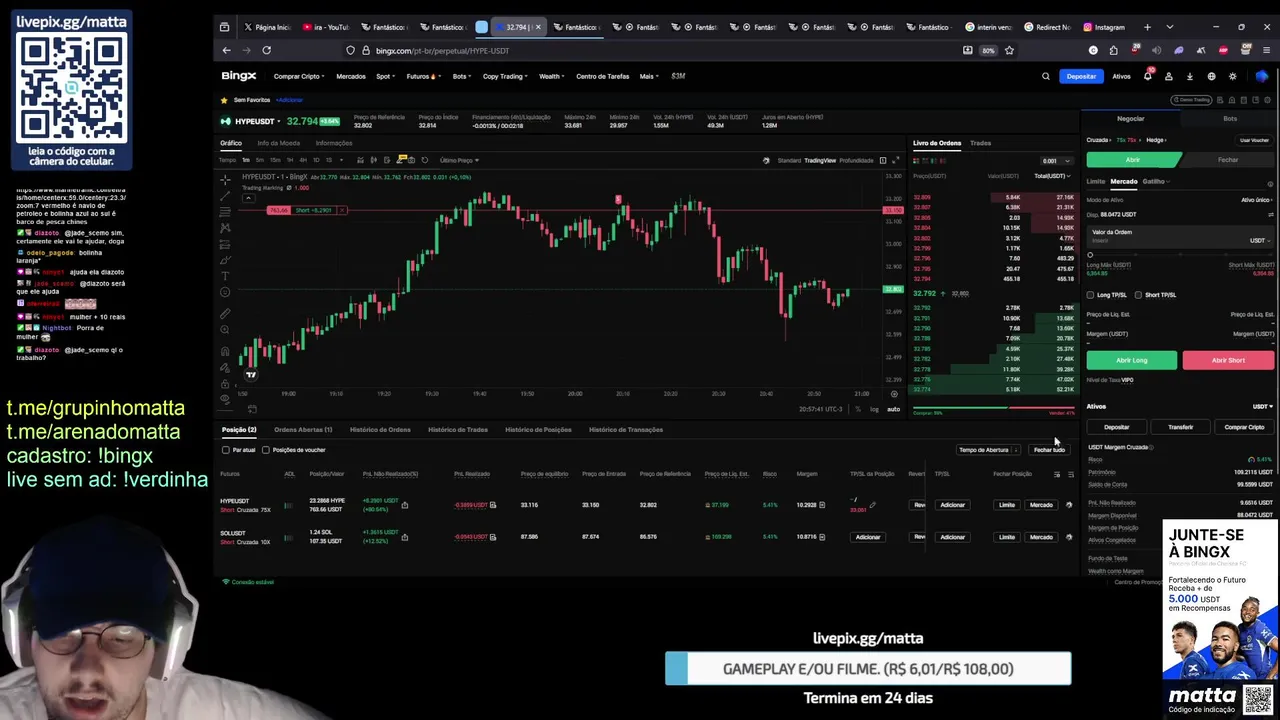Image resolution: width=1280 pixels, height=720 pixels.
Task: Tick the Posições de voucher checkbox
Action: (x=266, y=450)
